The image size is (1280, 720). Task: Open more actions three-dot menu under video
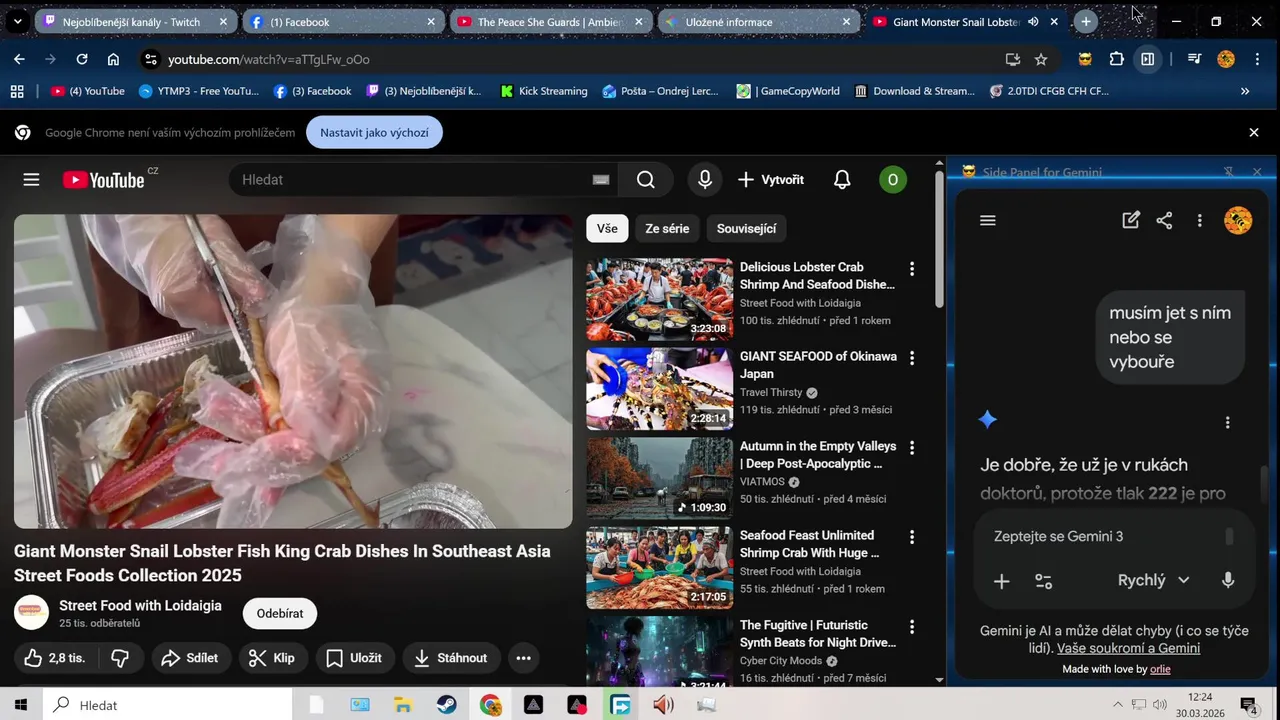click(x=523, y=658)
